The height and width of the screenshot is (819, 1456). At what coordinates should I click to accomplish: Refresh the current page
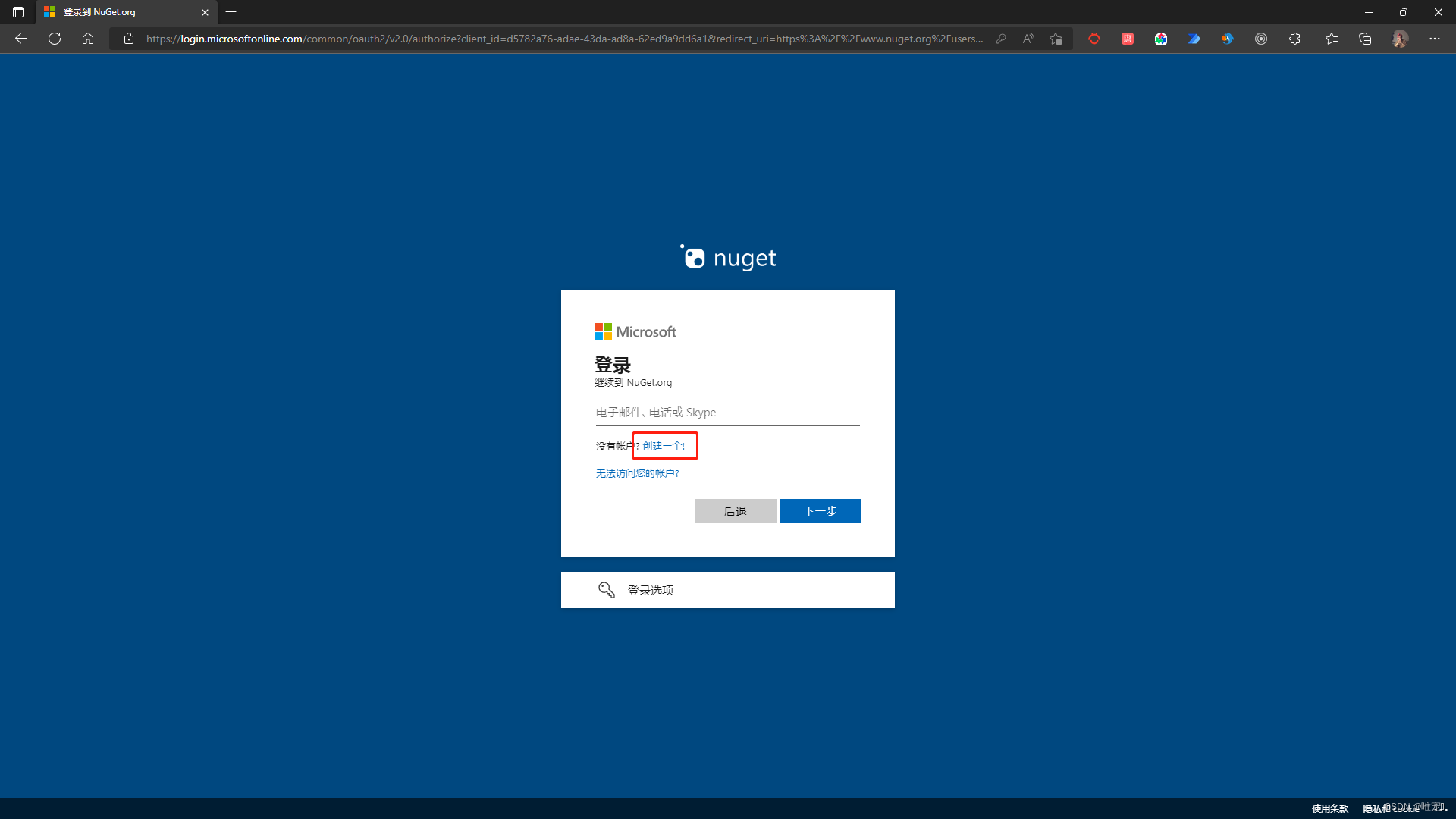(x=55, y=39)
